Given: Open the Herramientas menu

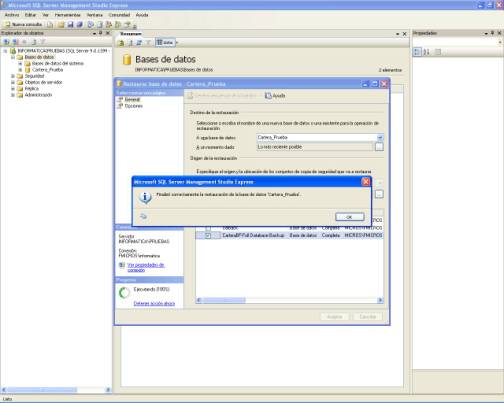Looking at the screenshot, I should pos(68,15).
